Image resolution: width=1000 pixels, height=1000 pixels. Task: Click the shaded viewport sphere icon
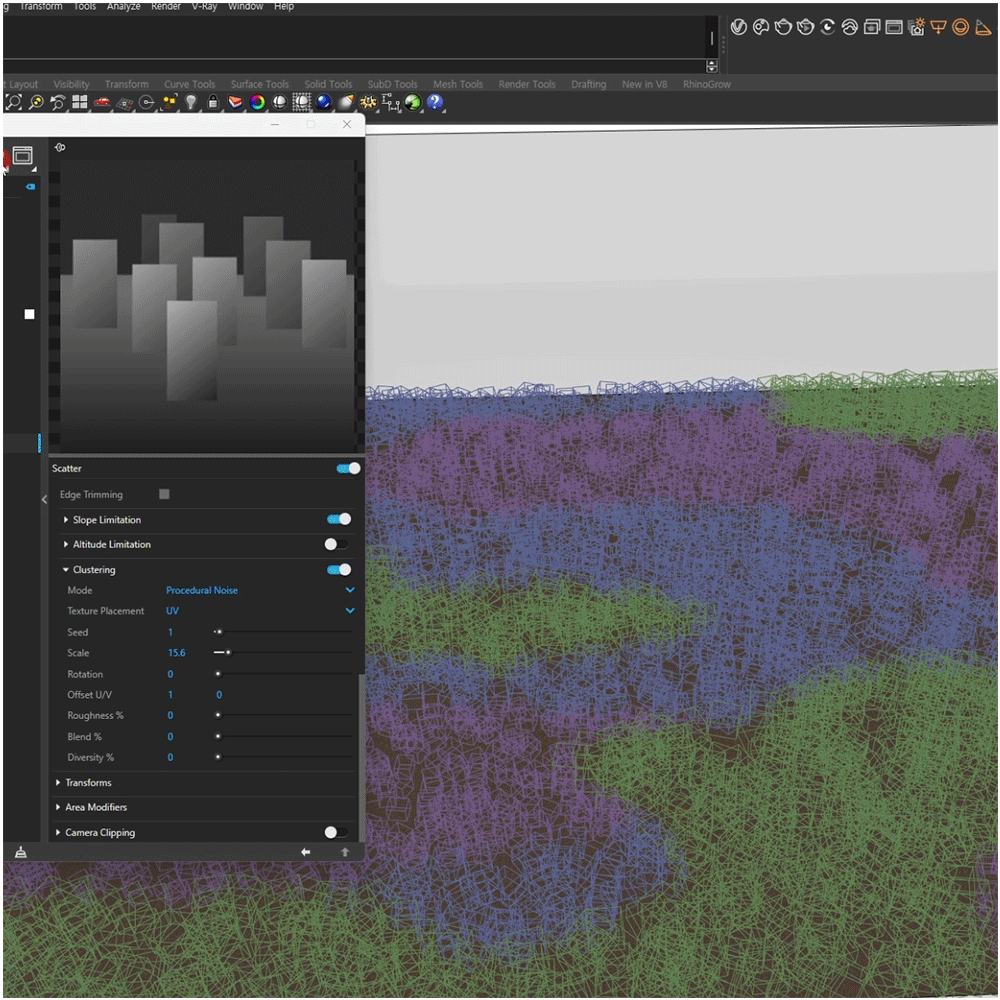click(x=279, y=102)
